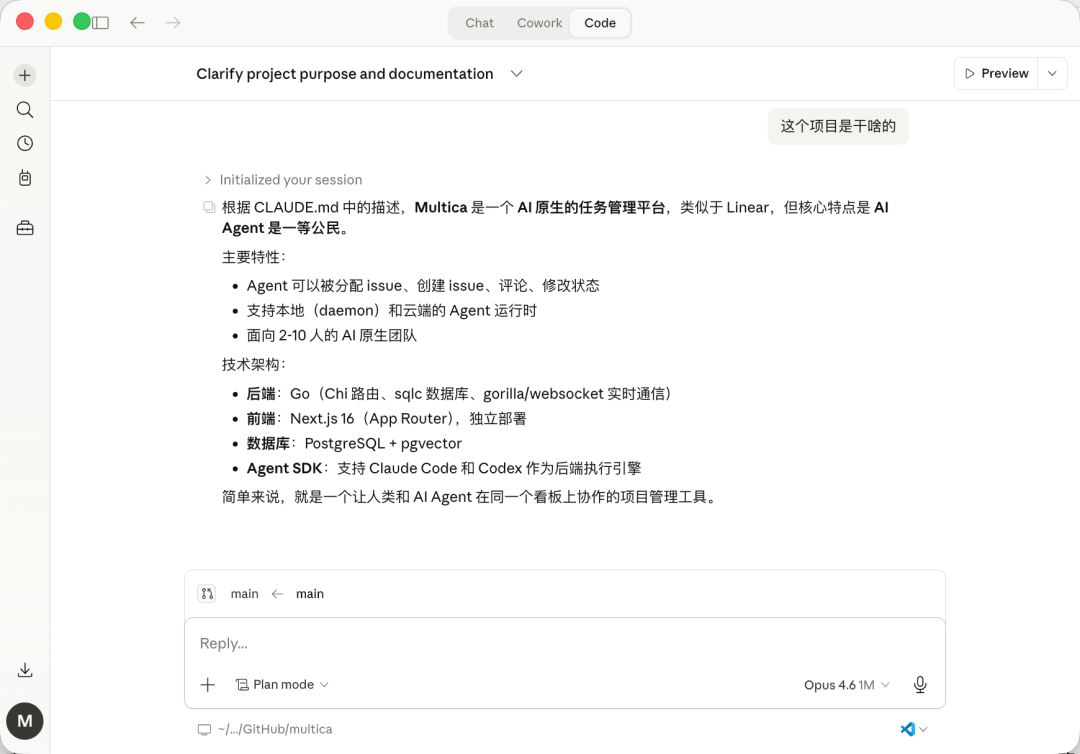Click the 'Next.js 16 (App Router)' bullet line
The width and height of the screenshot is (1080, 754).
tap(386, 419)
